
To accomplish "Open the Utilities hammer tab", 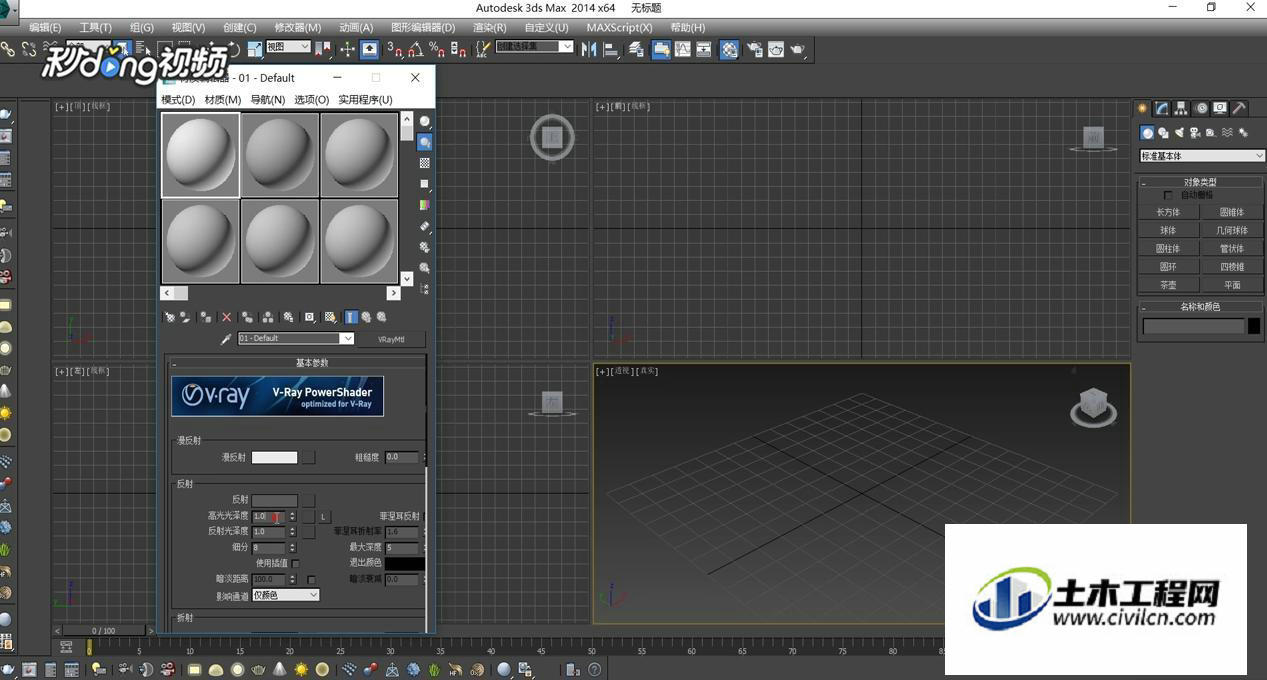I will (x=1239, y=108).
